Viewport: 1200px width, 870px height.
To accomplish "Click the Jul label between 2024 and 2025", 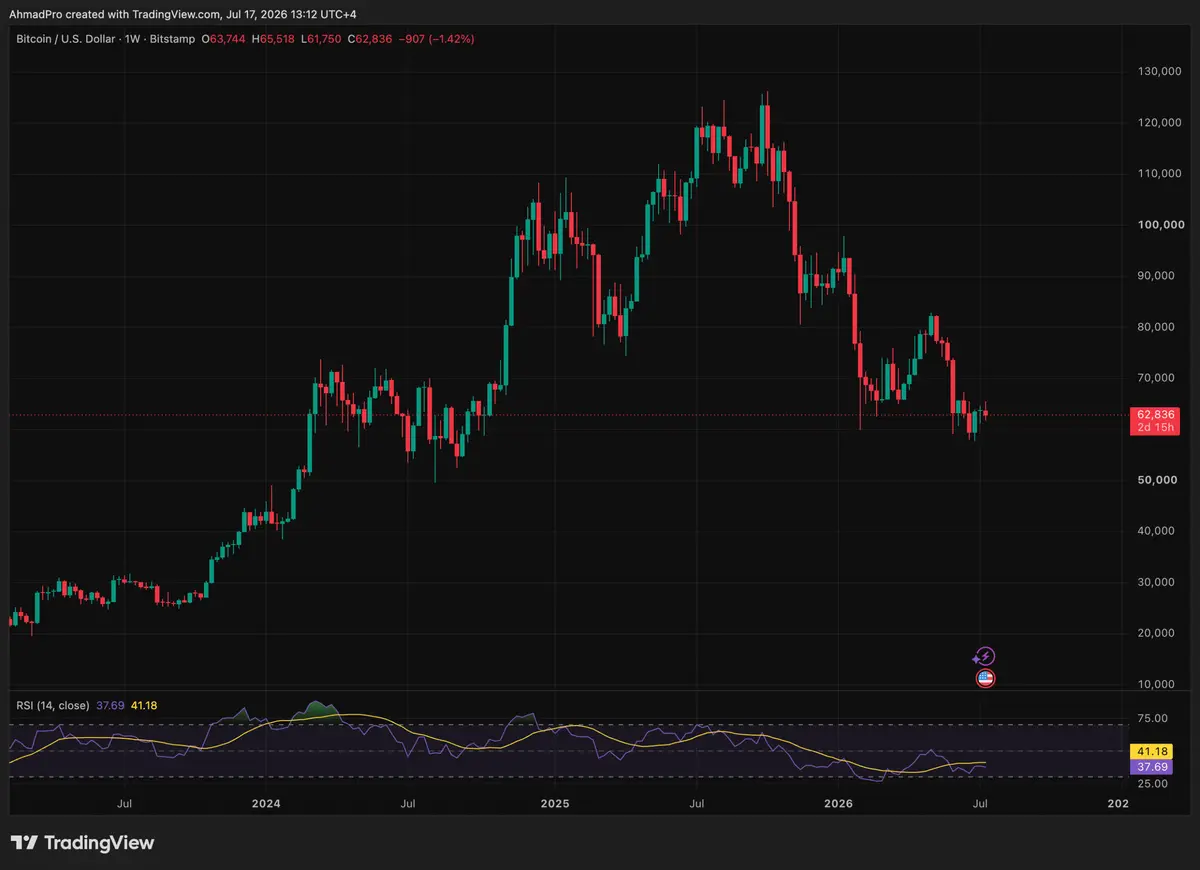I will 408,803.
